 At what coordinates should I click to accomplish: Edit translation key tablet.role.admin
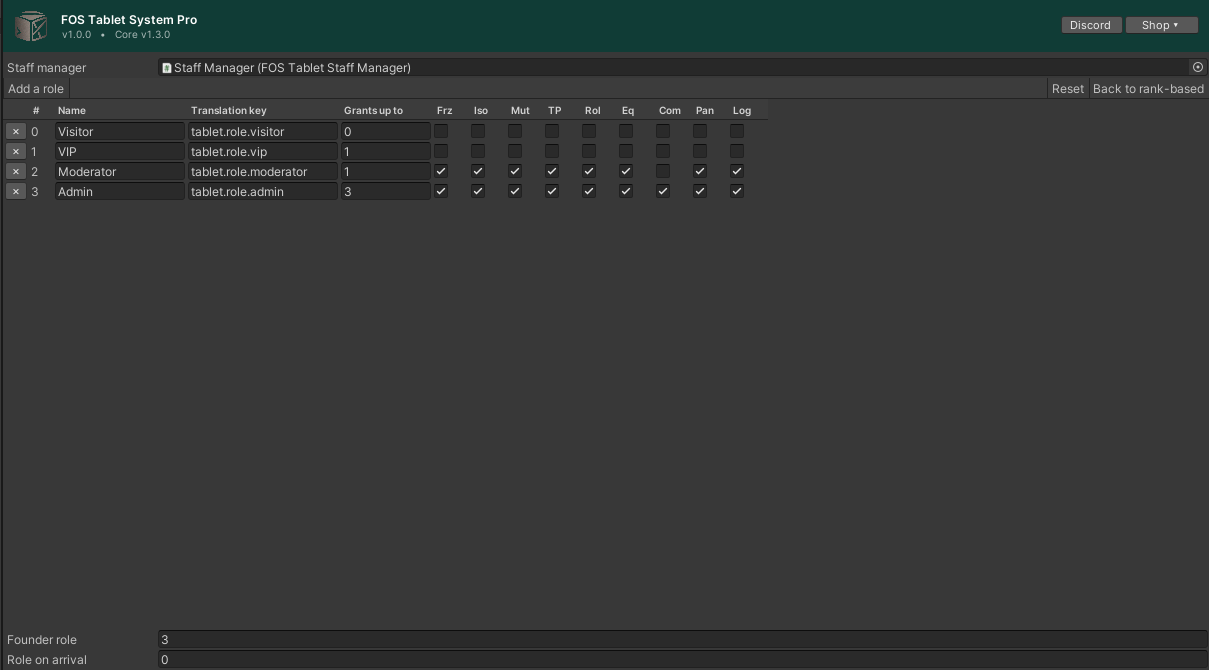tap(263, 191)
